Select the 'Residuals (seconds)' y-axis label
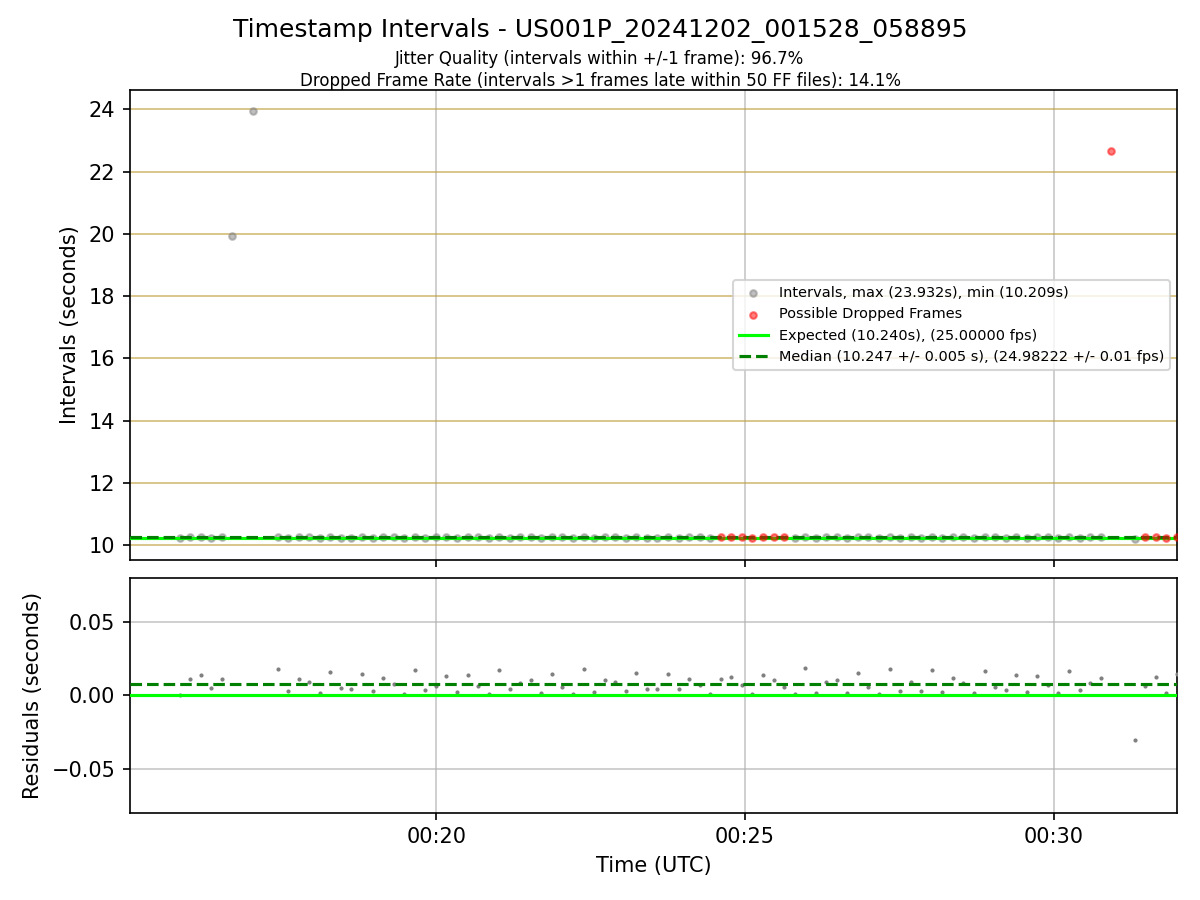Image resolution: width=1200 pixels, height=900 pixels. click(x=32, y=696)
